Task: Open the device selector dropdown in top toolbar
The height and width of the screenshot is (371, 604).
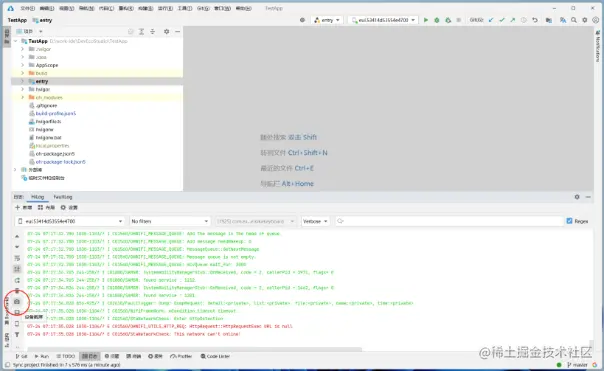Action: (383, 20)
